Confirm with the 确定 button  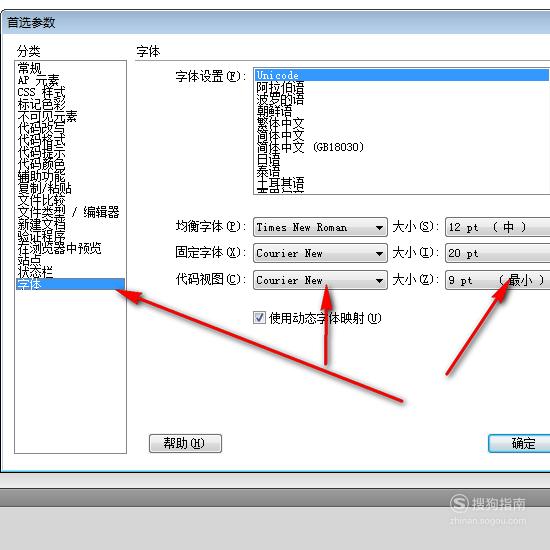coord(519,443)
